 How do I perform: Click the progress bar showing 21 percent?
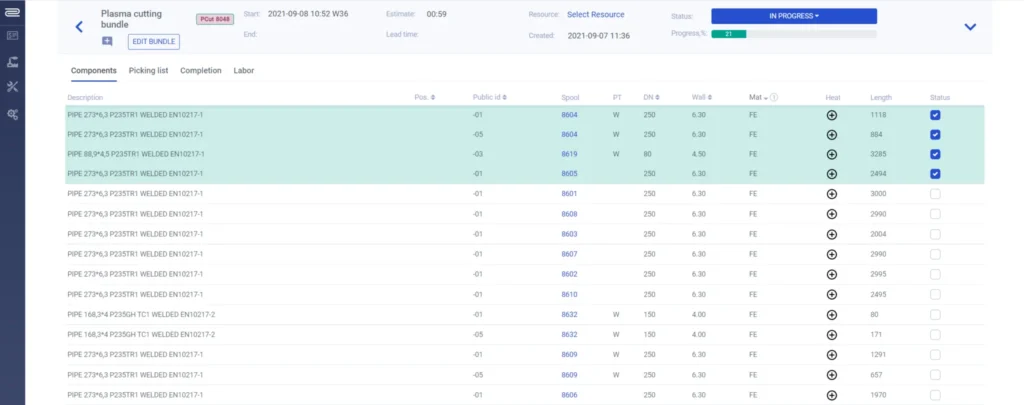point(793,34)
